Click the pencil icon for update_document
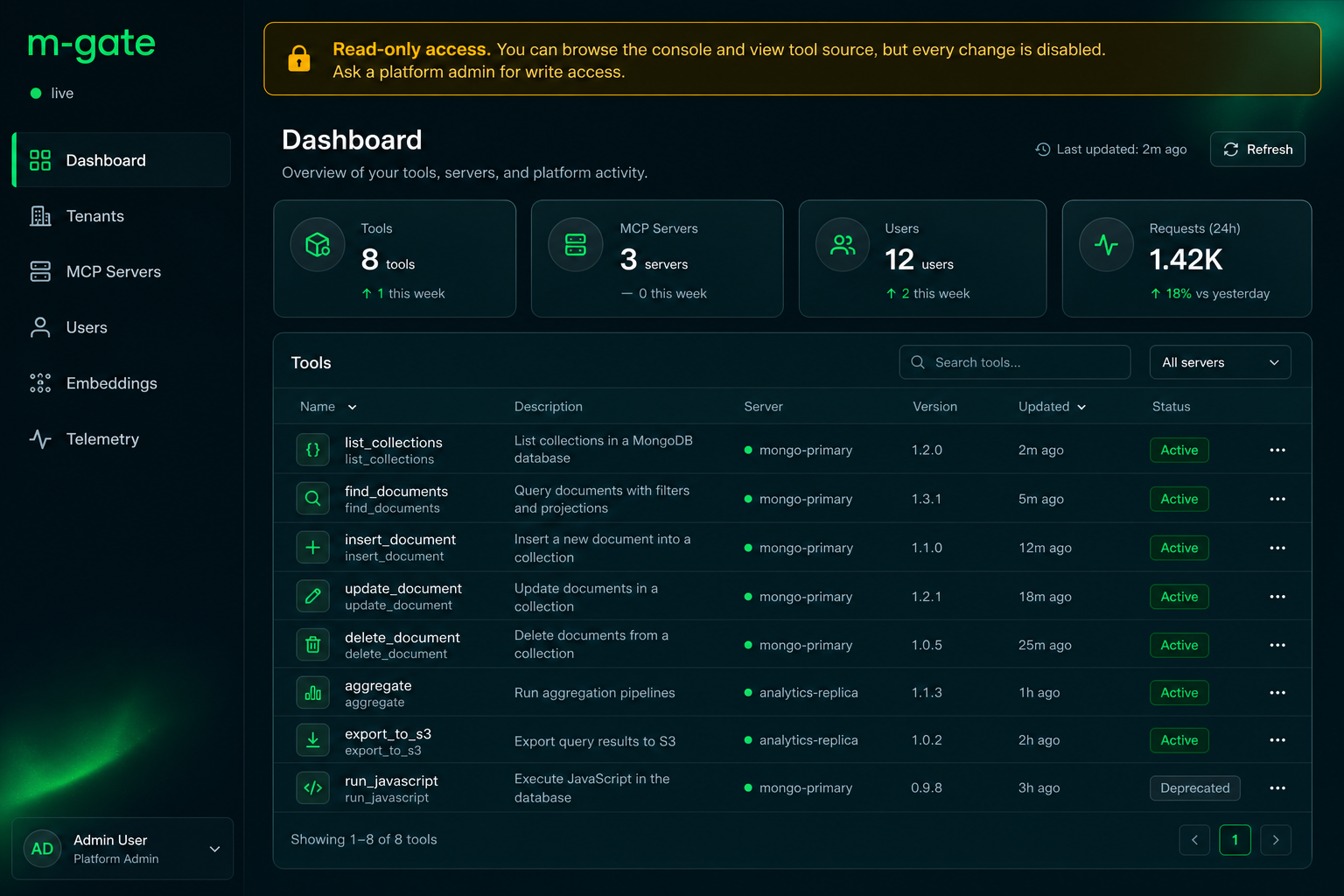 tap(312, 597)
